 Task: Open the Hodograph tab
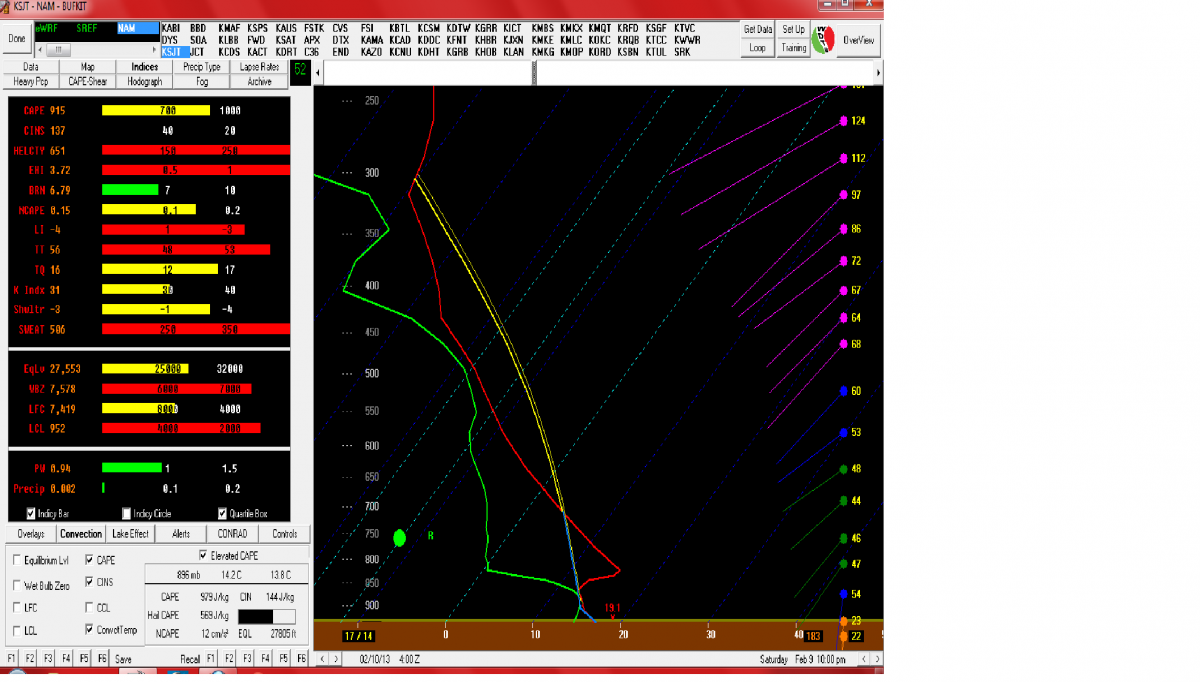(x=145, y=81)
